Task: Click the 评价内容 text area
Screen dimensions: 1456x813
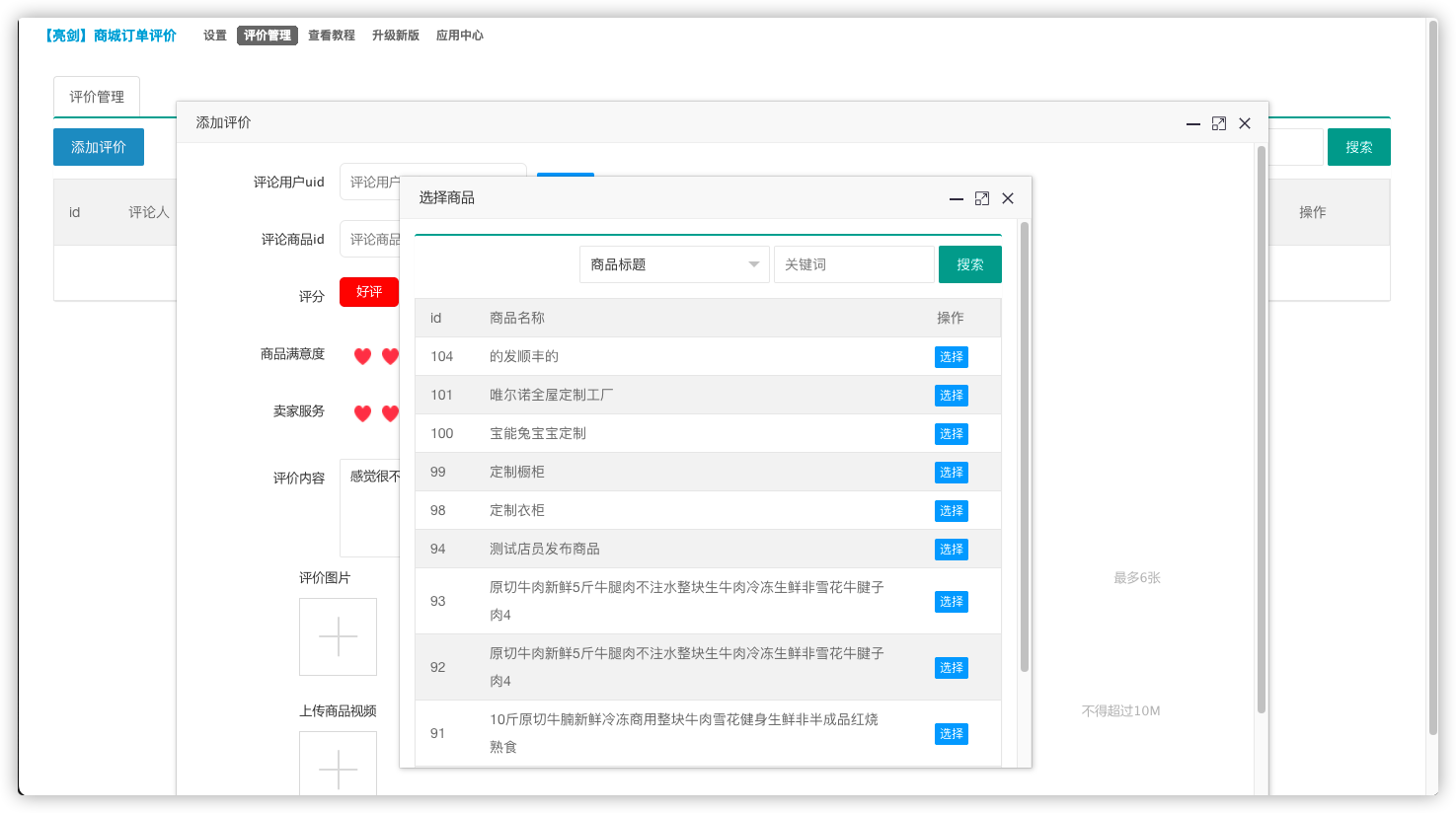Action: coord(370,507)
